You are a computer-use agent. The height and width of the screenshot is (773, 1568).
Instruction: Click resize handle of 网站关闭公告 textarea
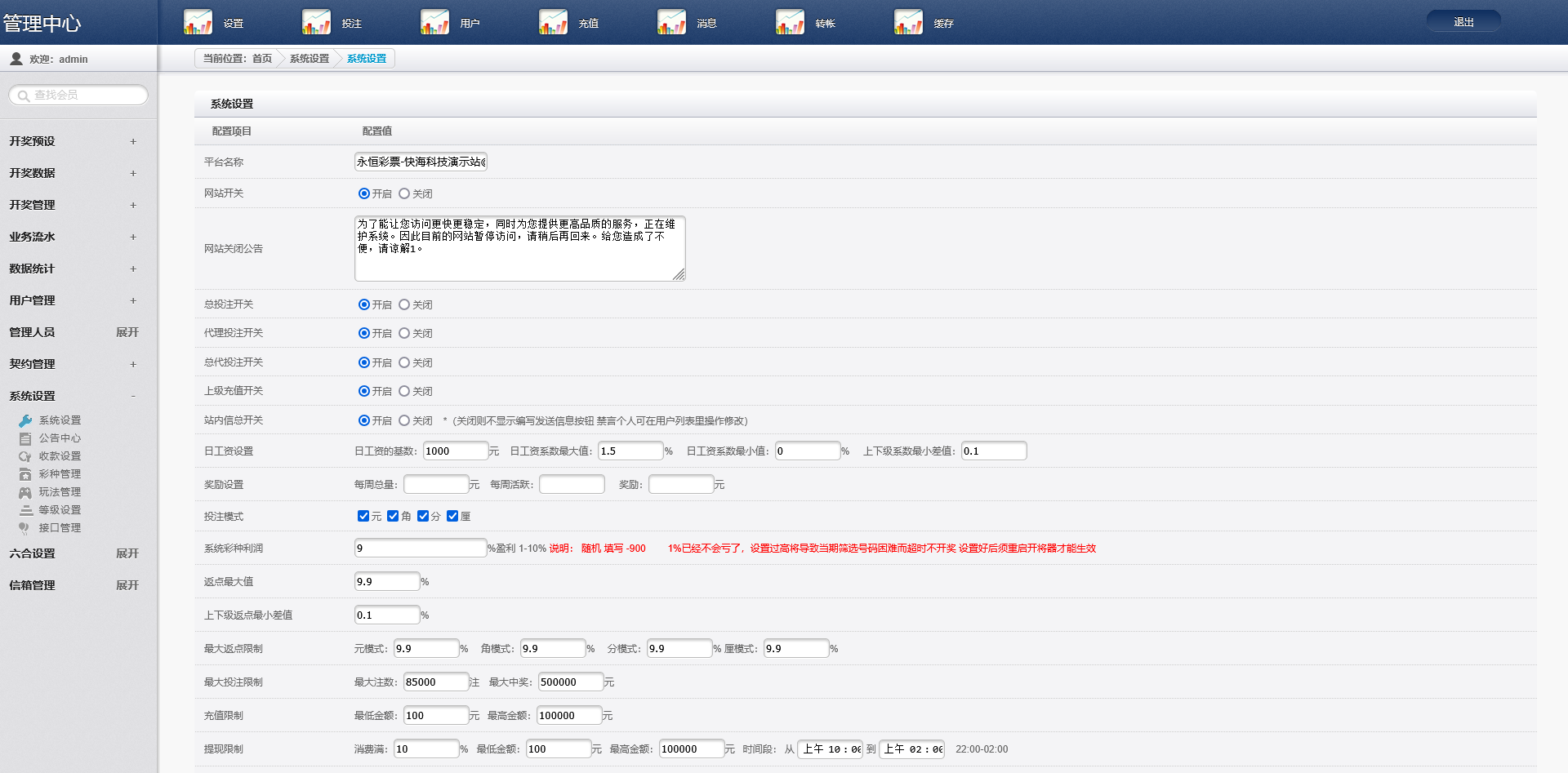click(x=679, y=275)
